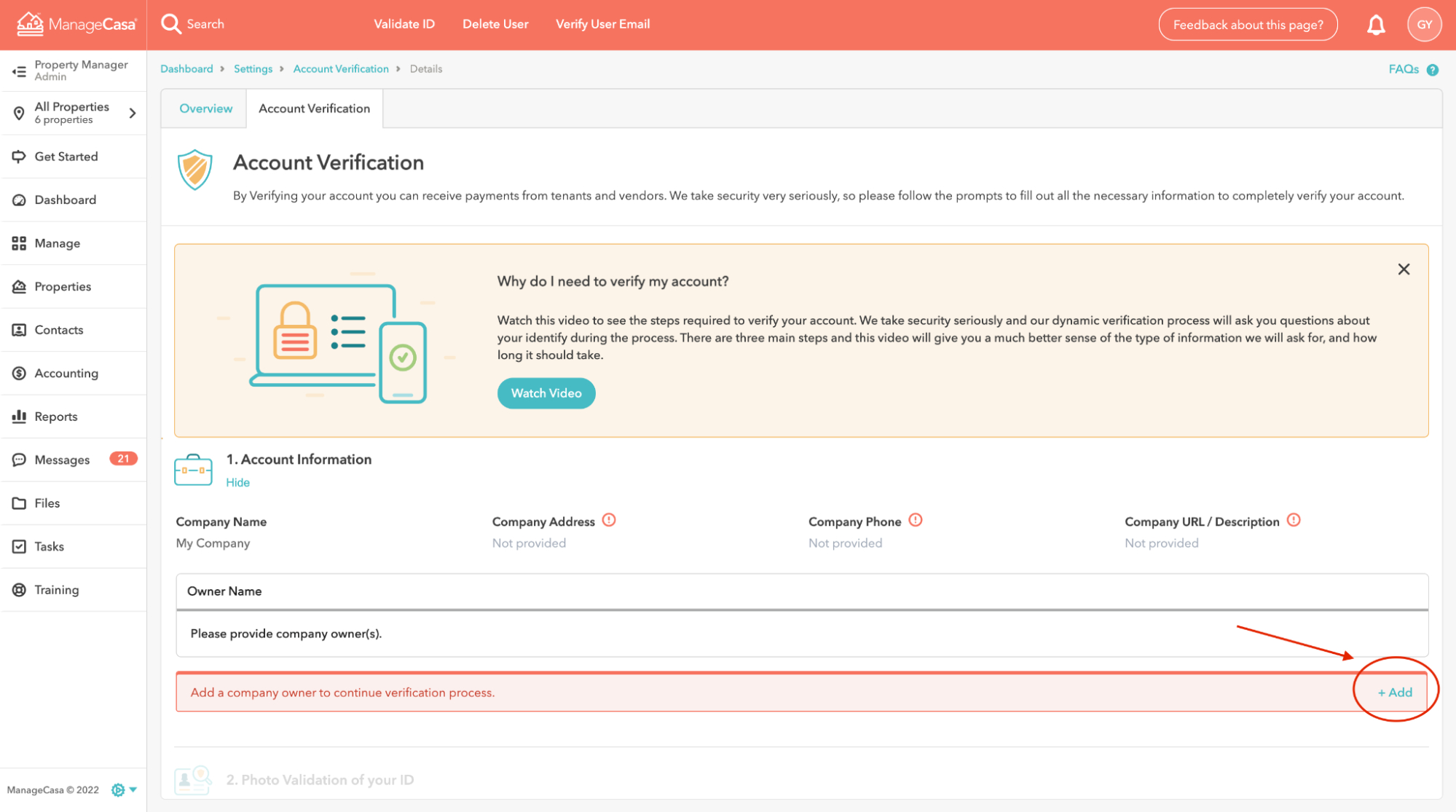Click the notification bell icon
1456x812 pixels.
[x=1375, y=25]
